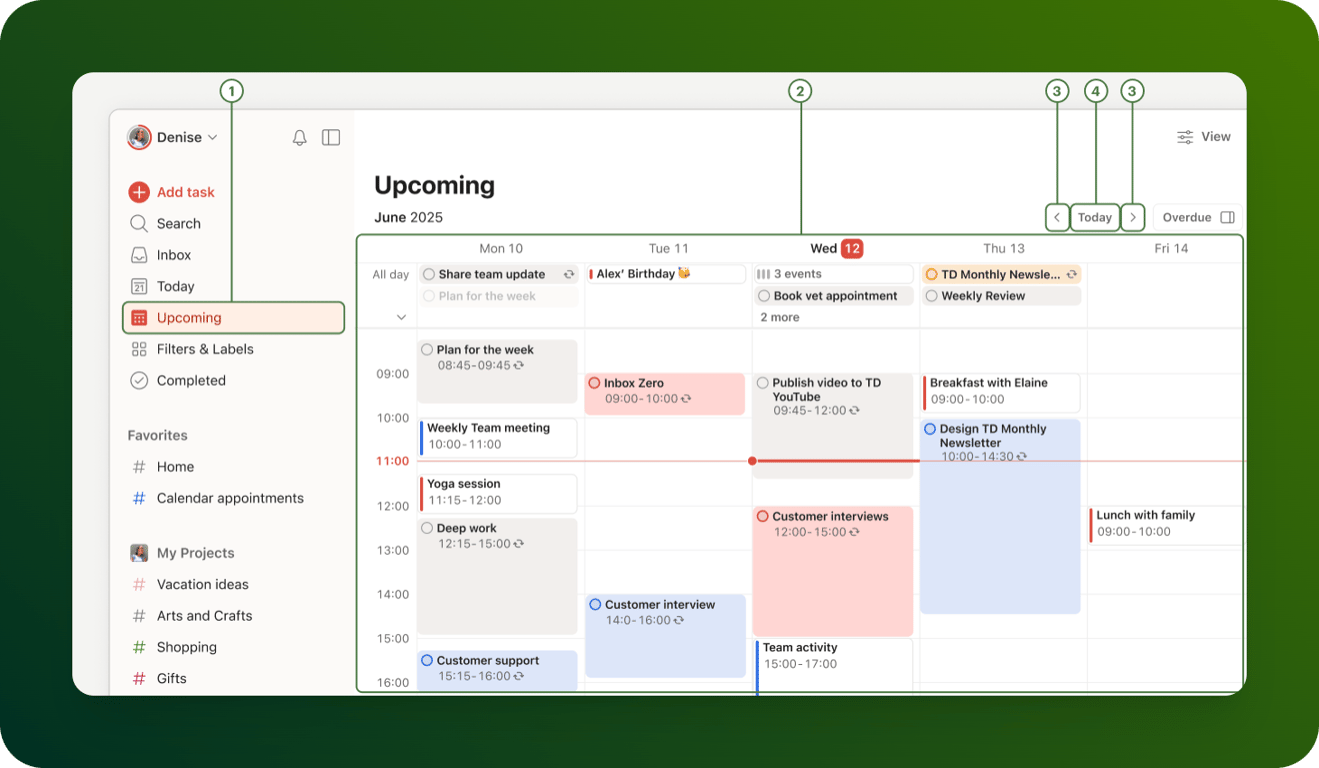1319x768 pixels.
Task: Go to the previous week with the left chevron
Action: (x=1057, y=217)
